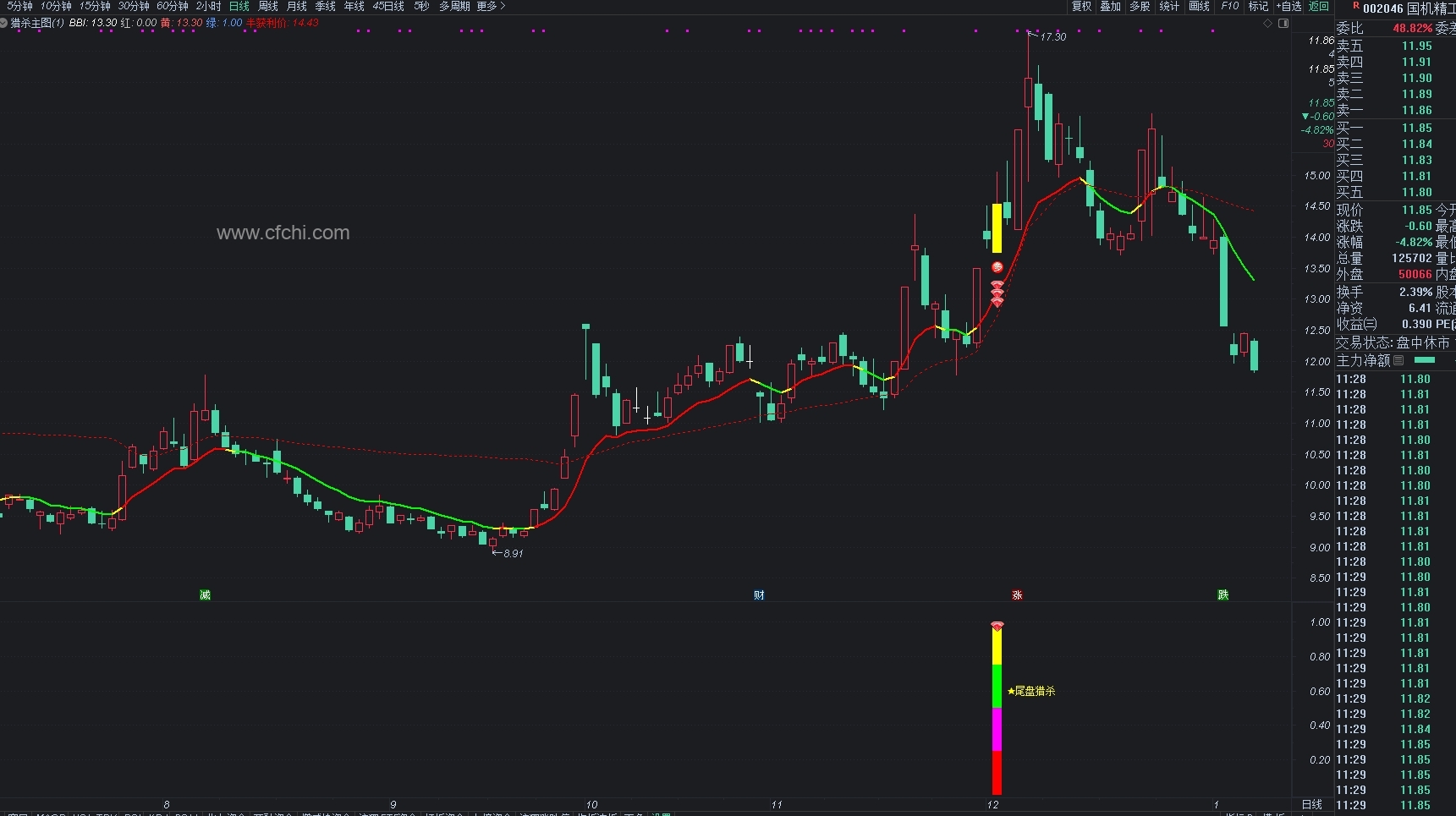Click the month 10 label on time axis

point(591,805)
